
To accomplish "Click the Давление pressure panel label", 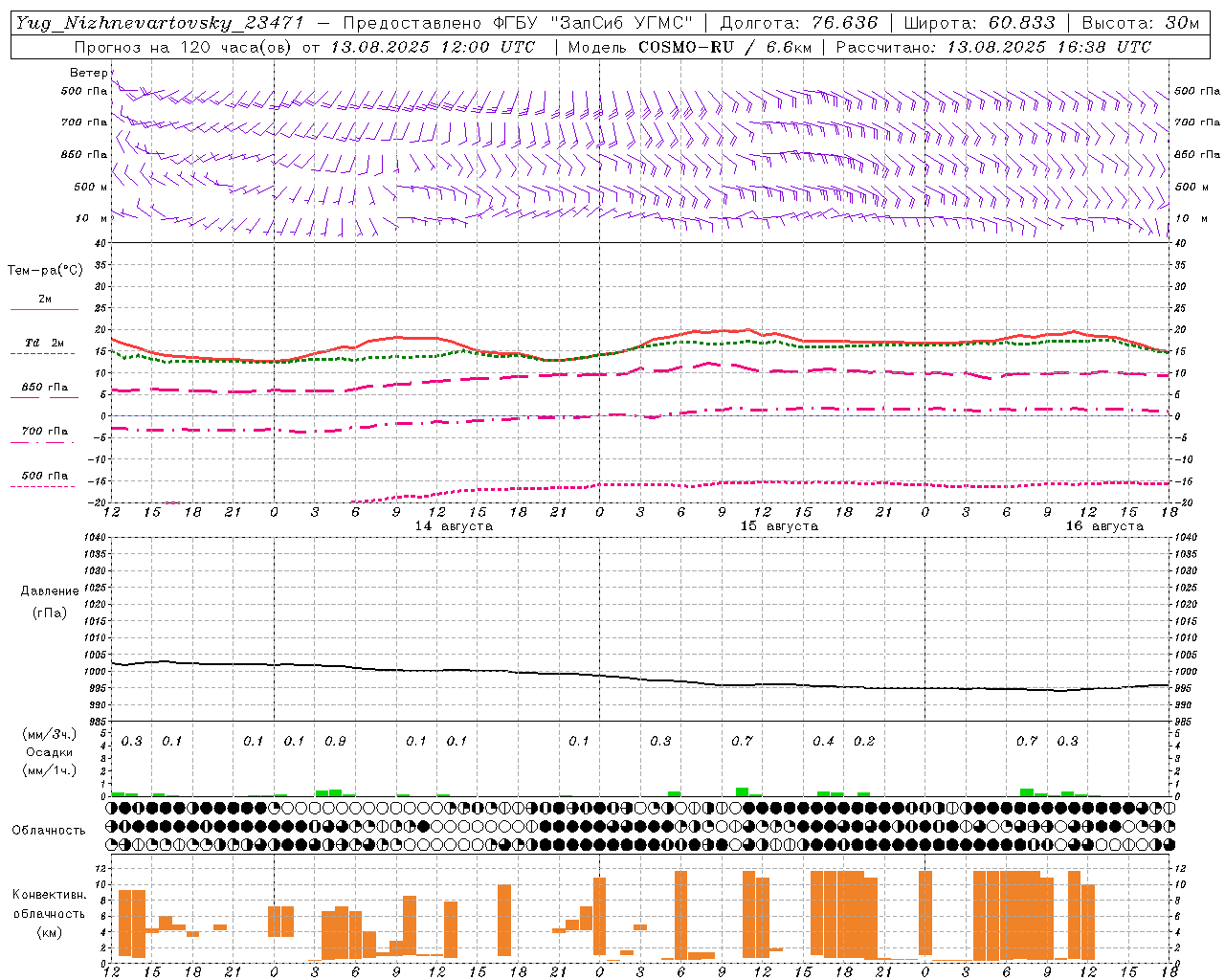I will 49,591.
